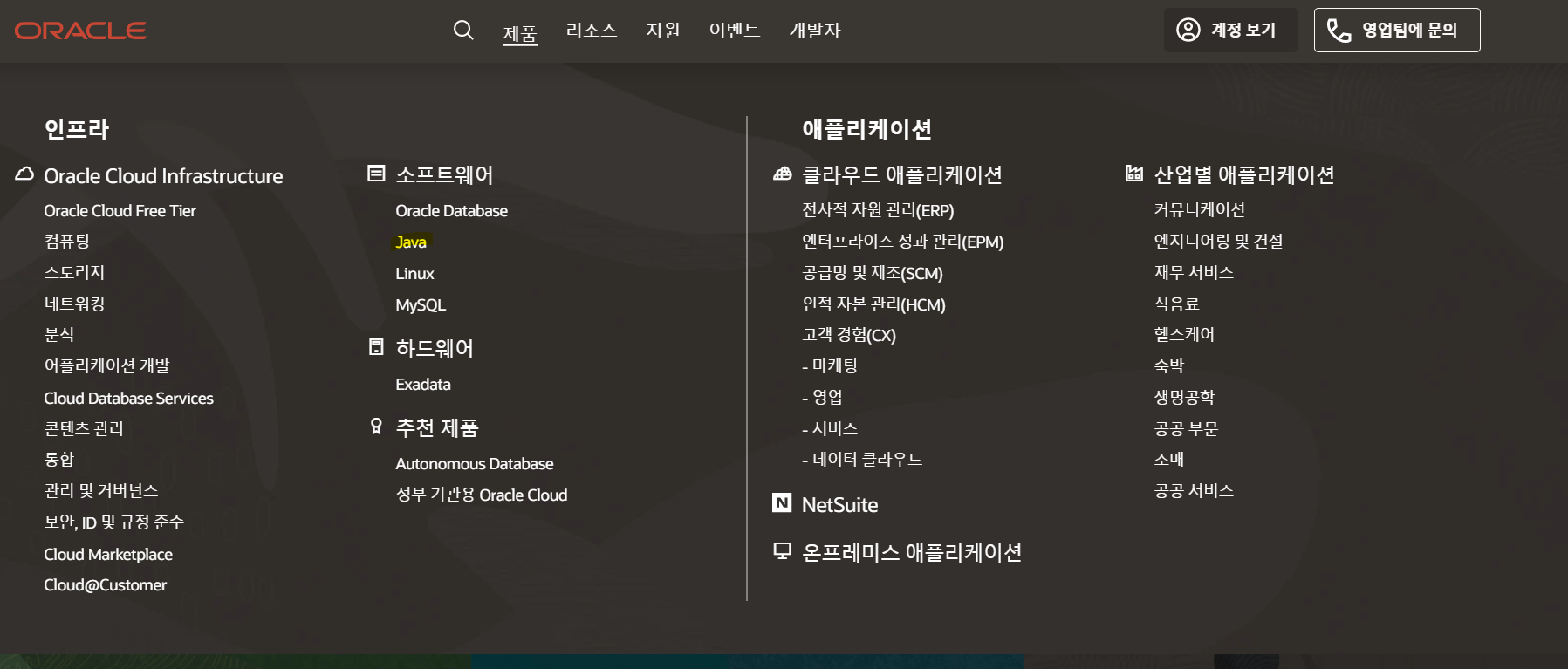Open the - 데이터 클라우드 link
This screenshot has height=669, width=1568.
click(x=862, y=460)
